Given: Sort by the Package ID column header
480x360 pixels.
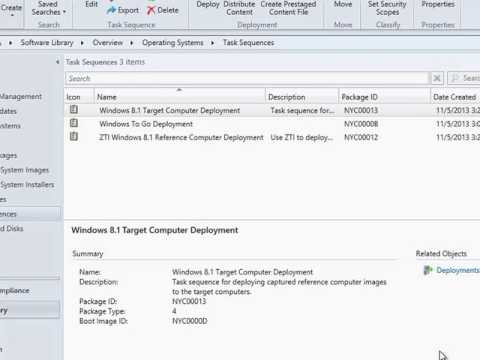Looking at the screenshot, I should tap(384, 97).
